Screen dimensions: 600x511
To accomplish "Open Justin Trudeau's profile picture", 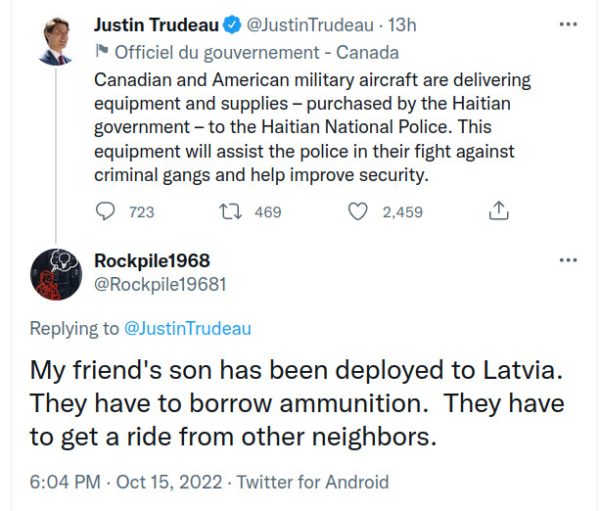I will click(56, 41).
